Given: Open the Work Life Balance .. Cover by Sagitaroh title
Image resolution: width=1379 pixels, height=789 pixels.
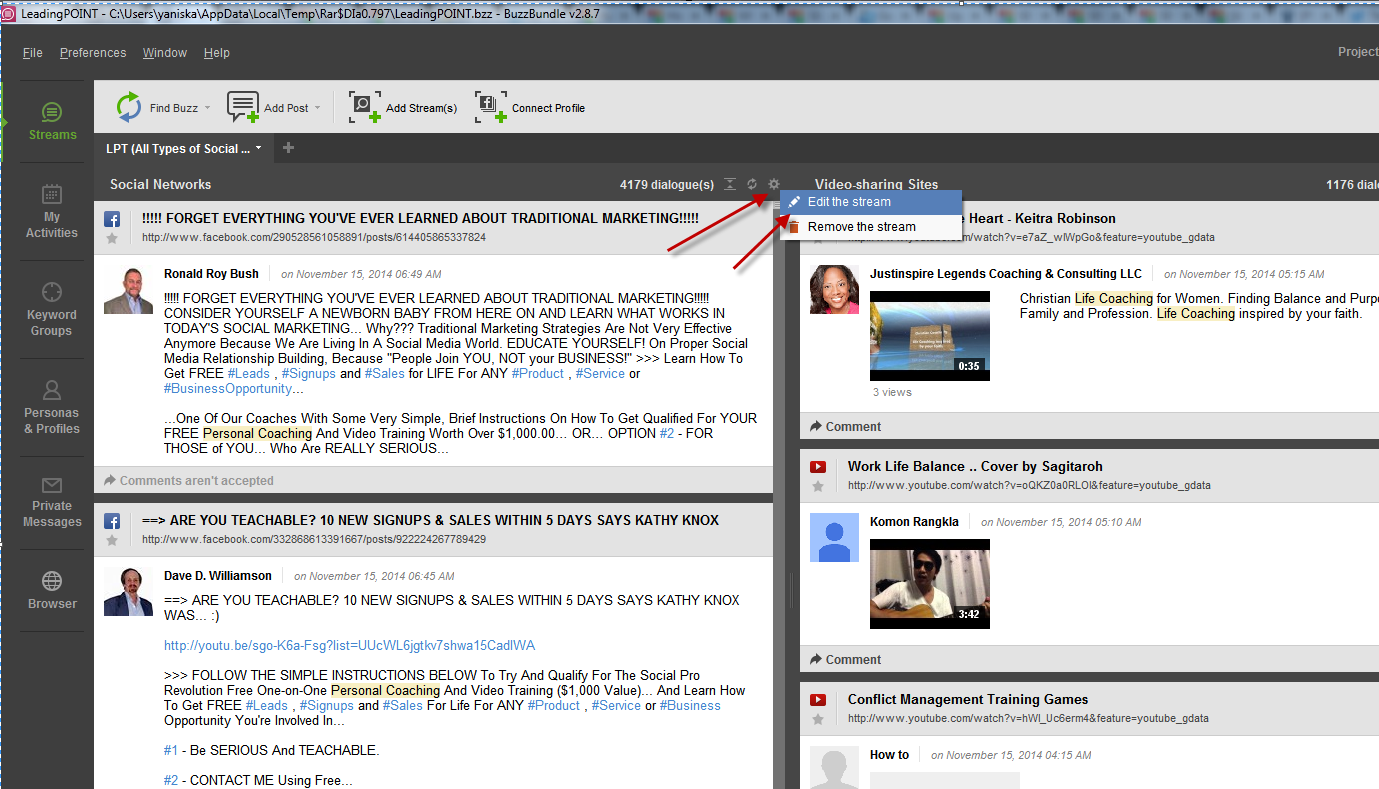Looking at the screenshot, I should click(975, 466).
